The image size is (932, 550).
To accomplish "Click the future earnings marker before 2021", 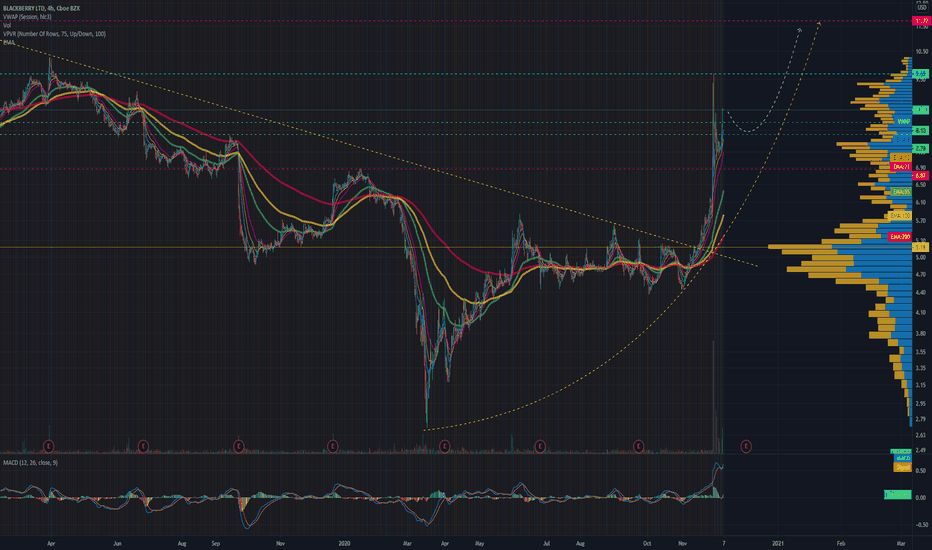I will [745, 446].
